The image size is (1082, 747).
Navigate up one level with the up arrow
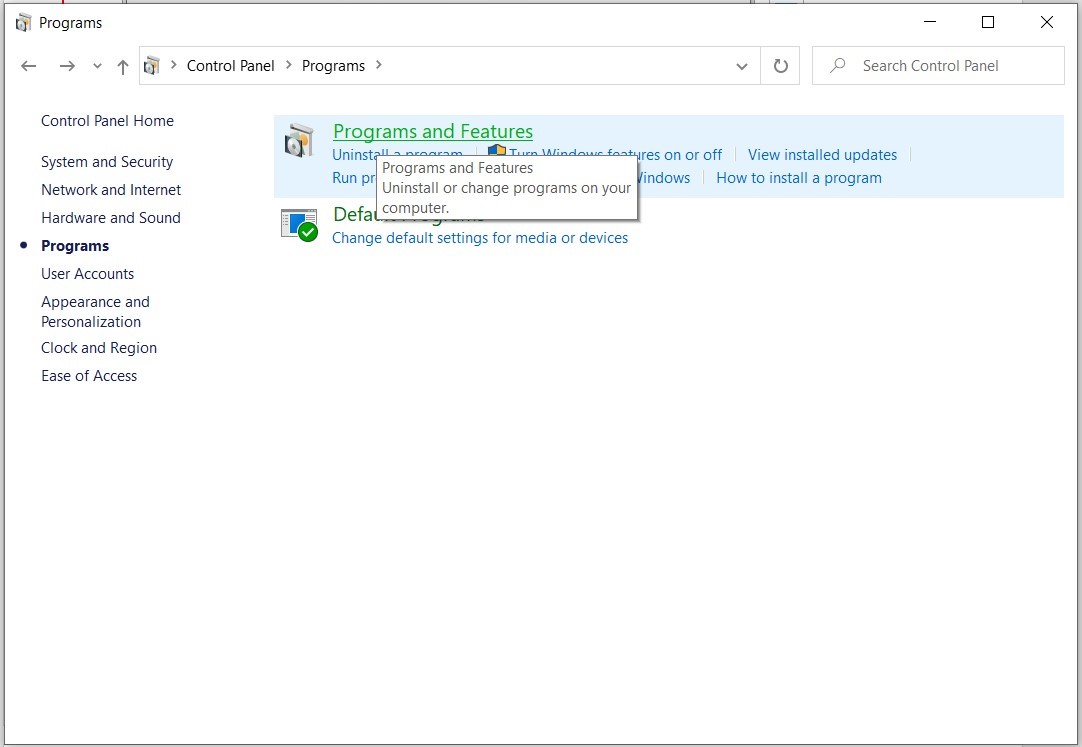(122, 65)
